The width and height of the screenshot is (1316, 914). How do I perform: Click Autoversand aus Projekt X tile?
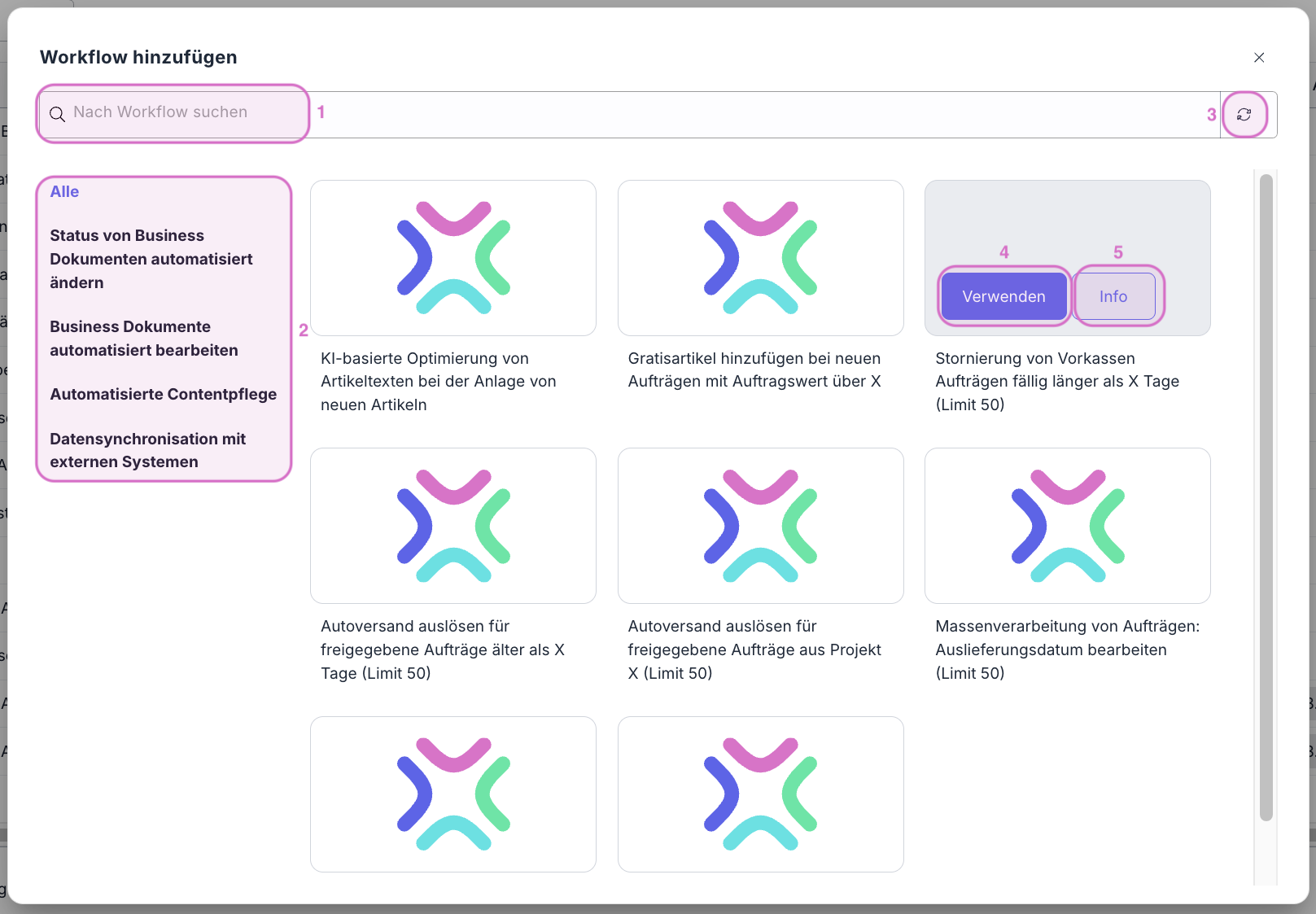(x=760, y=526)
